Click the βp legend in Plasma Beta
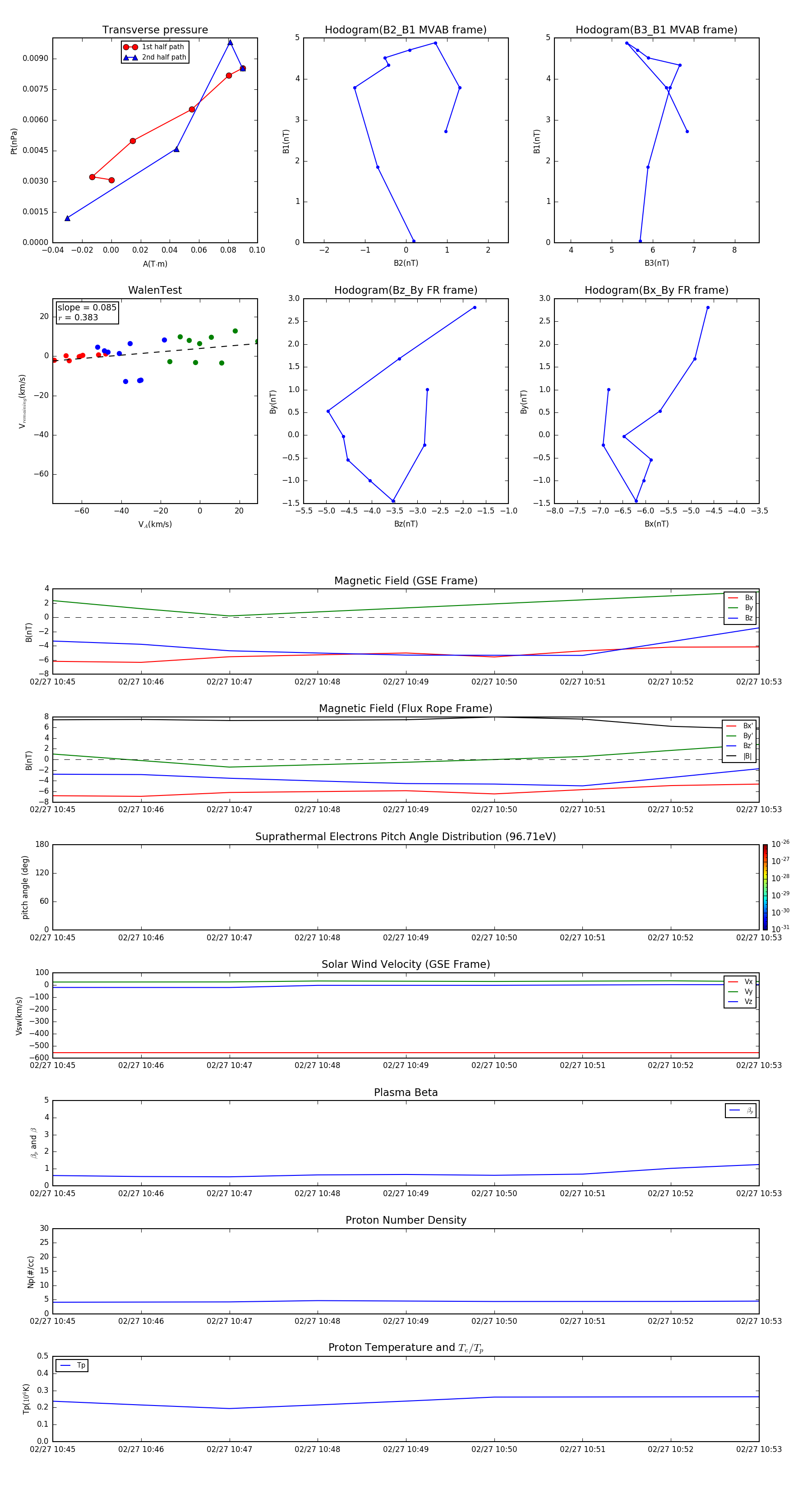The width and height of the screenshot is (812, 1489). click(x=741, y=1110)
